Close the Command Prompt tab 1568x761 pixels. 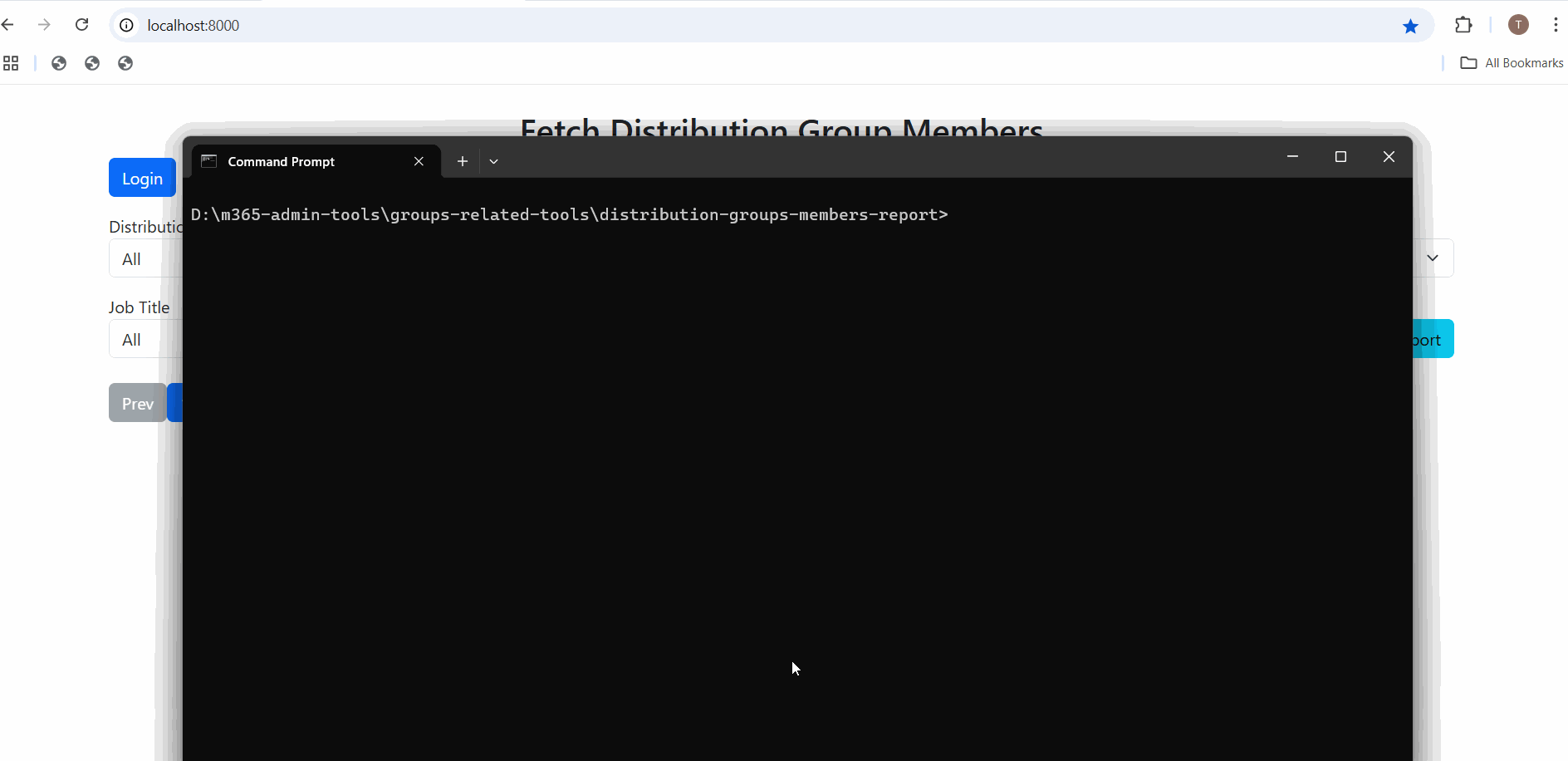pos(419,161)
